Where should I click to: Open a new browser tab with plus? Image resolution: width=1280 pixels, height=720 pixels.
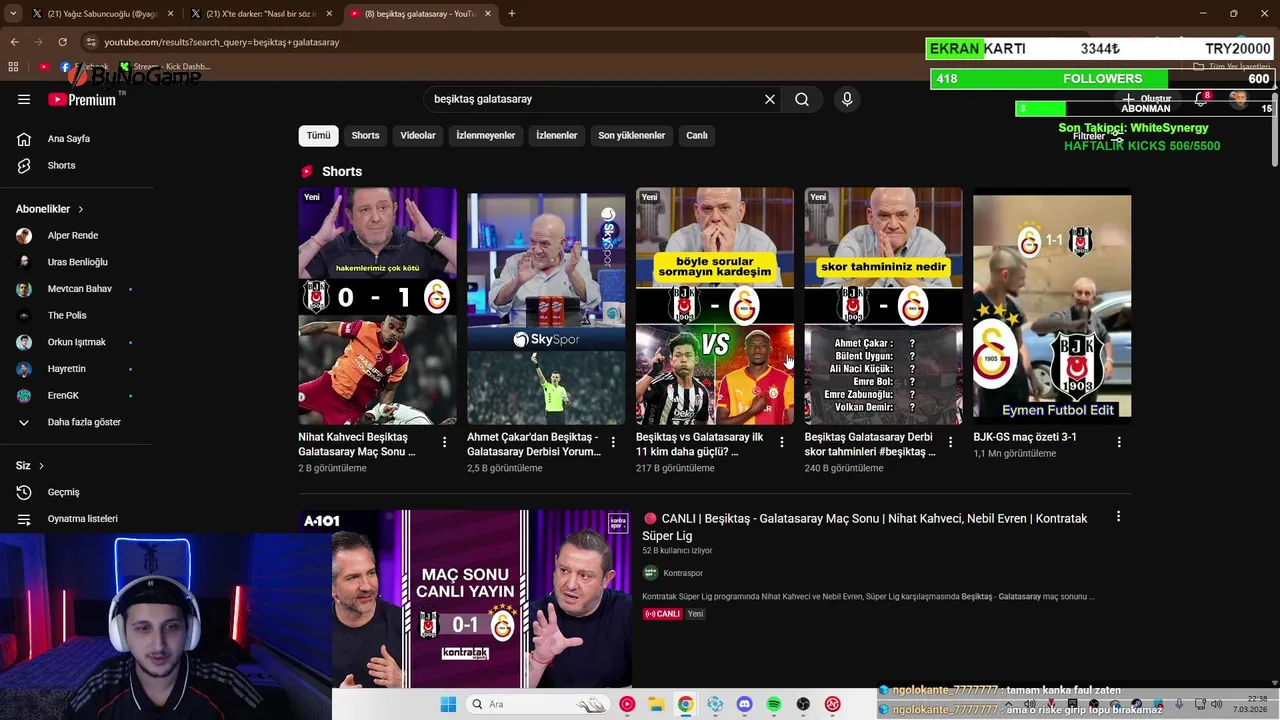[x=512, y=14]
